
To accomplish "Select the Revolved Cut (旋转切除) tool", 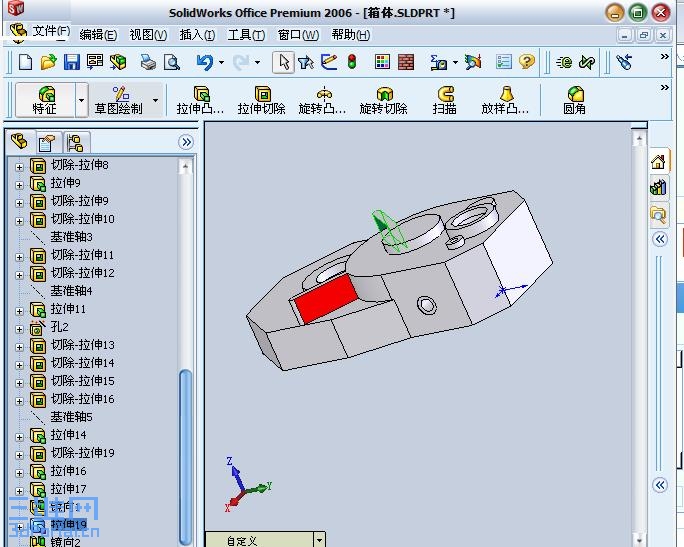I will click(x=383, y=100).
